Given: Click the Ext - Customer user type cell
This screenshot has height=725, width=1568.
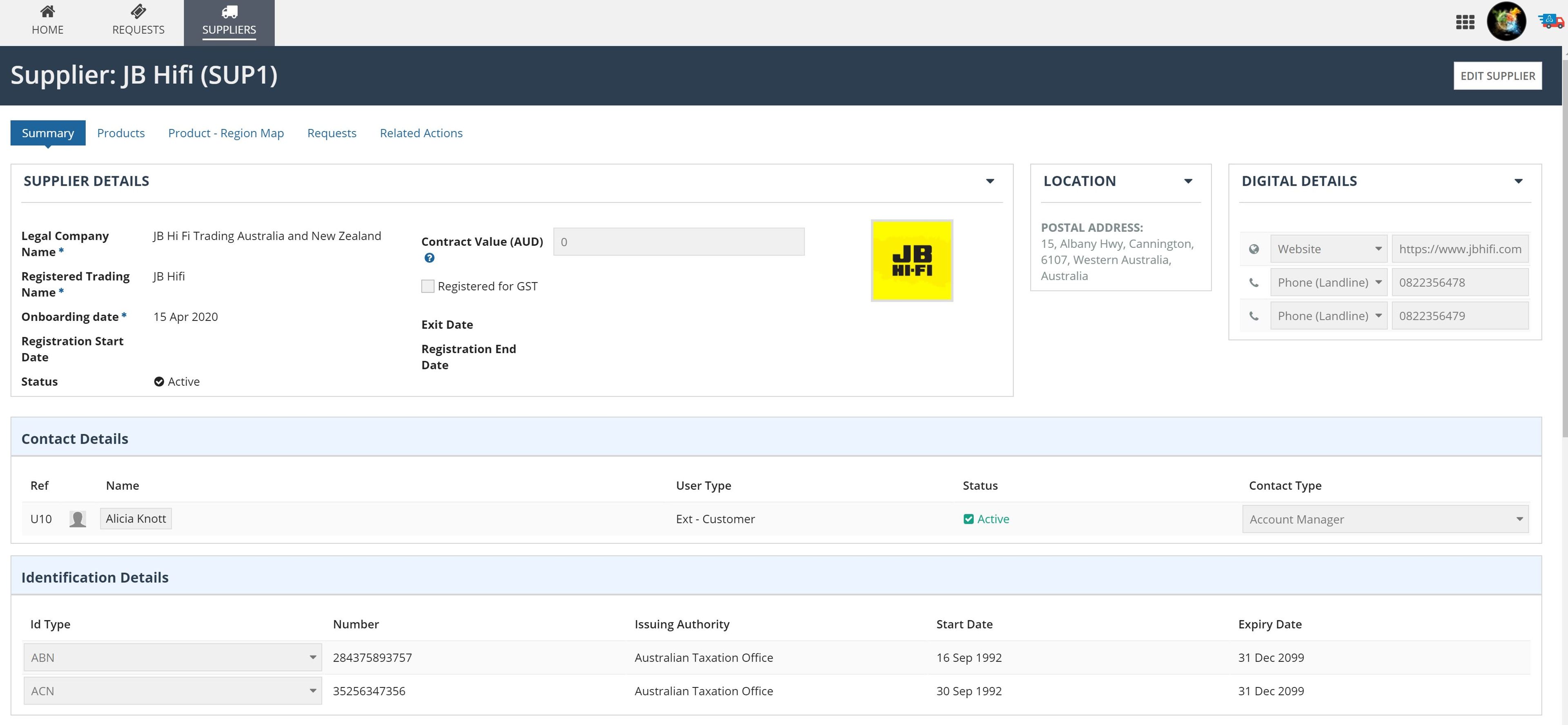Looking at the screenshot, I should [x=715, y=519].
